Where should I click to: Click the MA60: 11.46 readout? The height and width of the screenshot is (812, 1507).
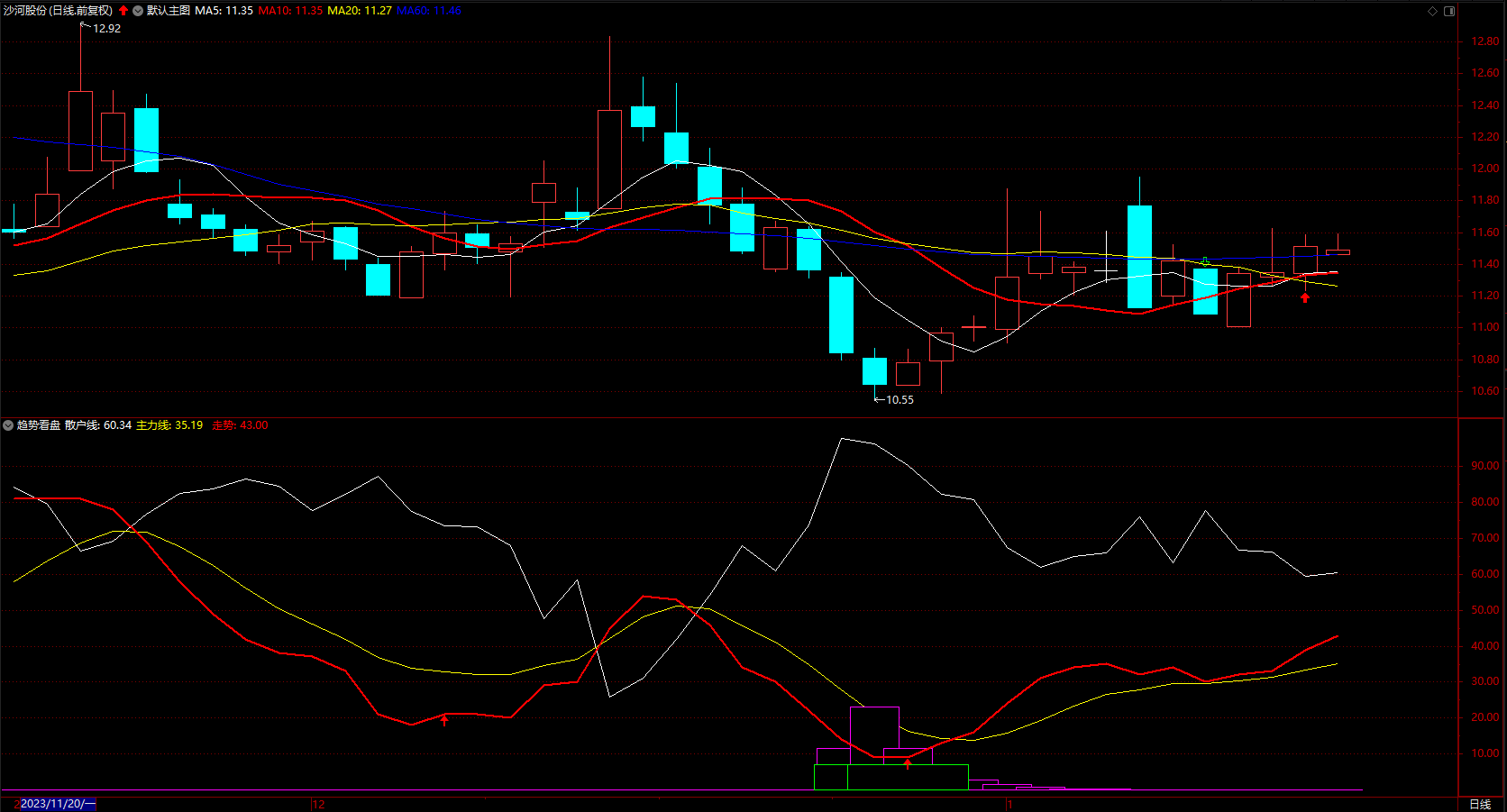429,11
